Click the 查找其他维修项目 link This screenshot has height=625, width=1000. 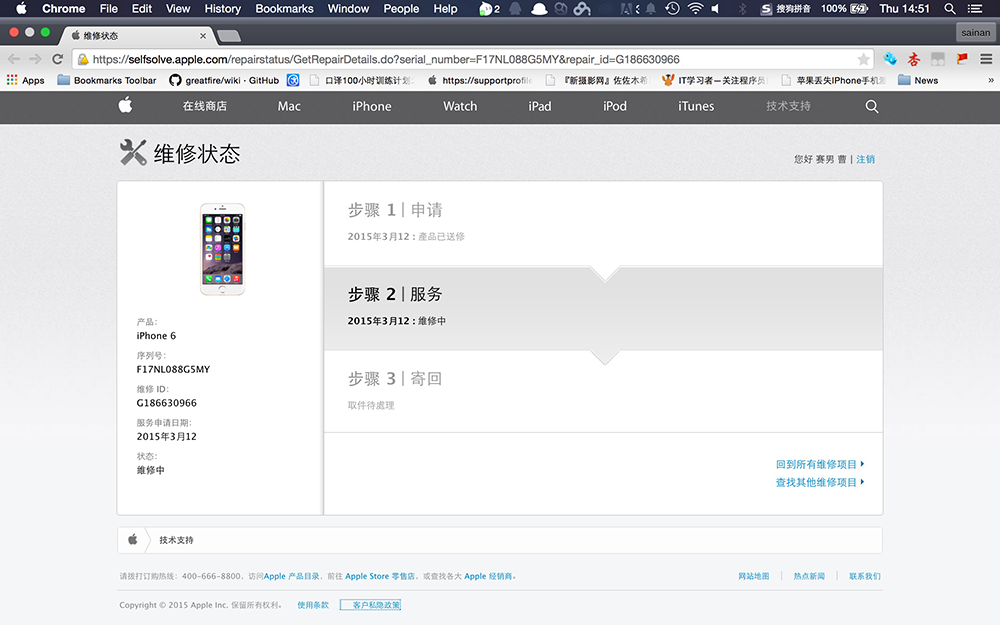820,482
